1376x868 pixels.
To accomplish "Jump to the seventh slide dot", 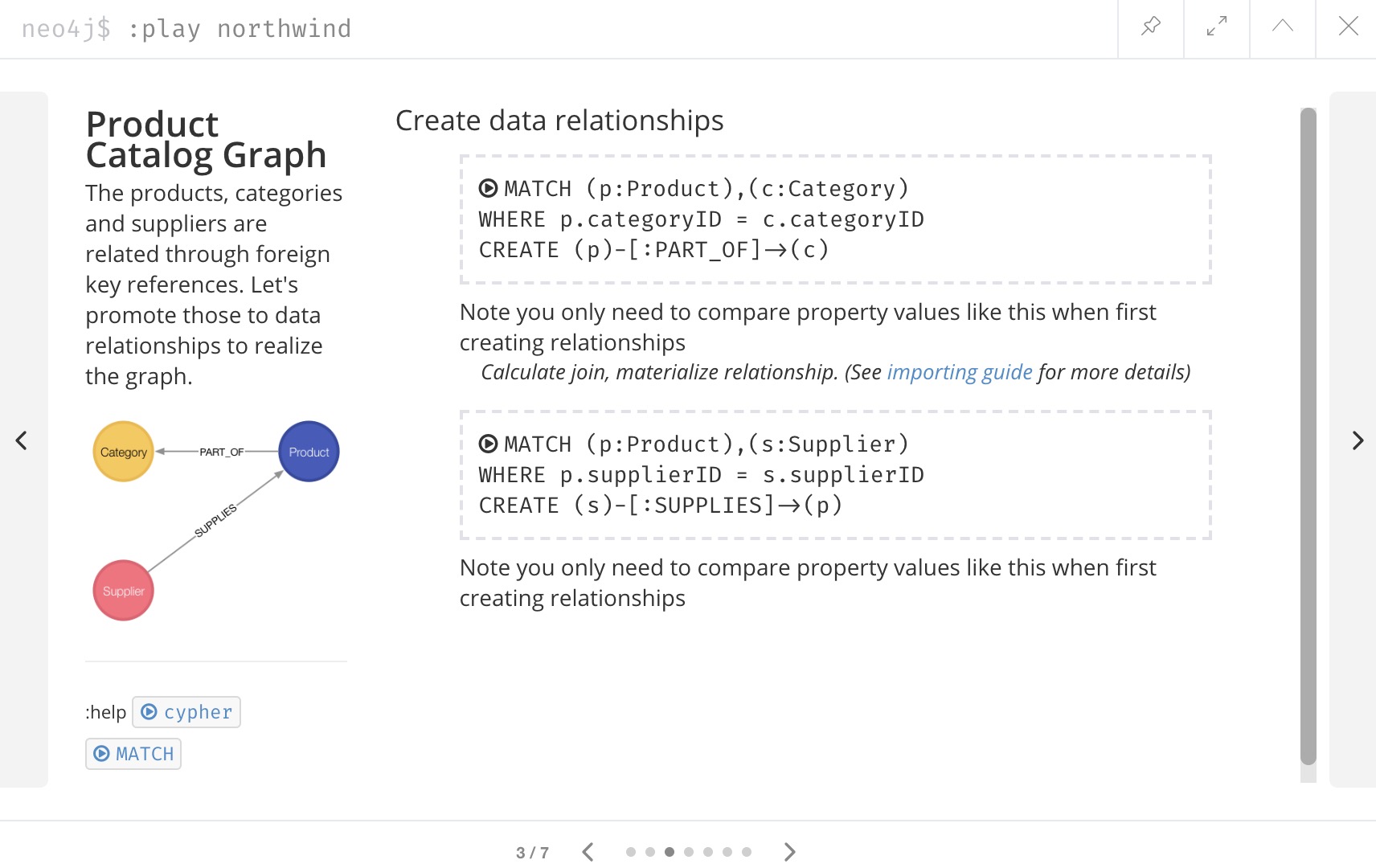I will pyautogui.click(x=747, y=852).
